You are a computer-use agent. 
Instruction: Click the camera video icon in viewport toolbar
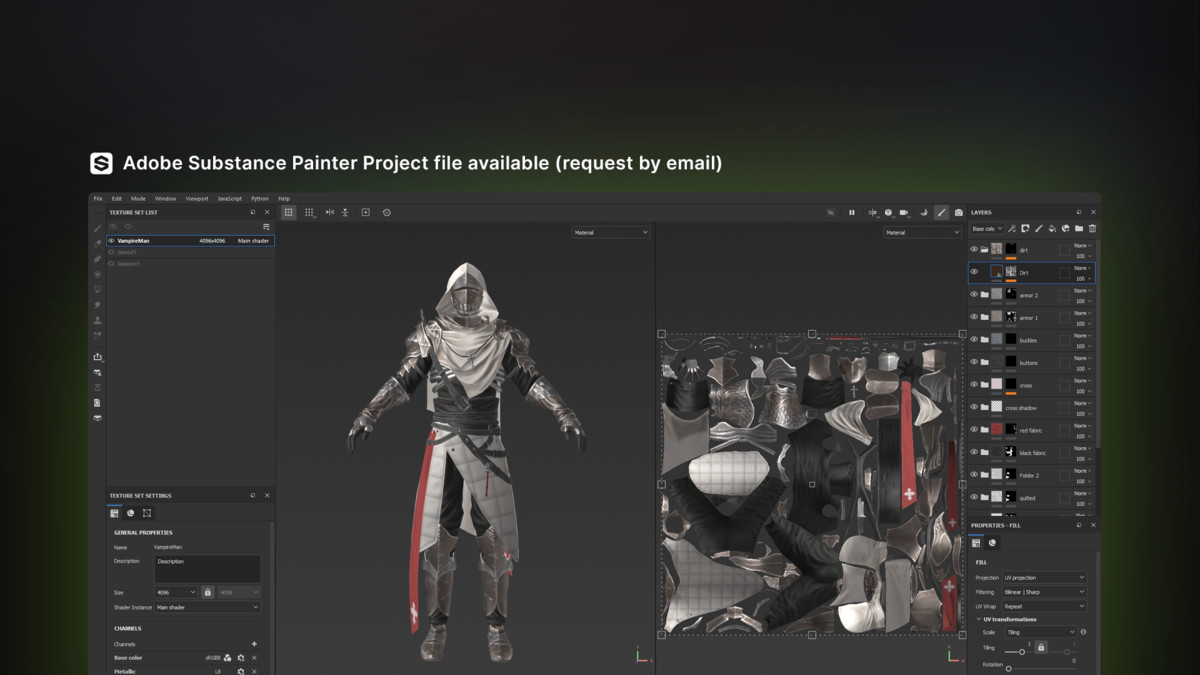[x=904, y=212]
